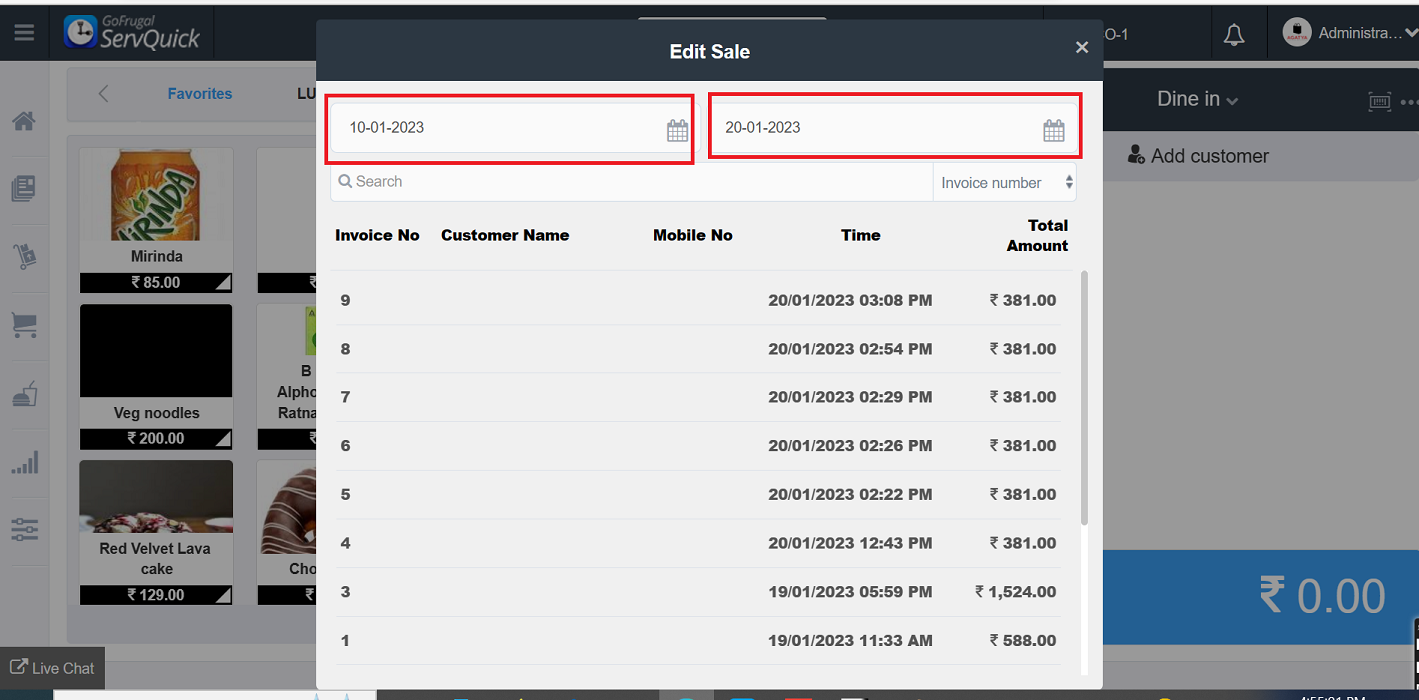Click the Veg noodles ₹ 200.00 price bar
1419x700 pixels.
coord(156,439)
